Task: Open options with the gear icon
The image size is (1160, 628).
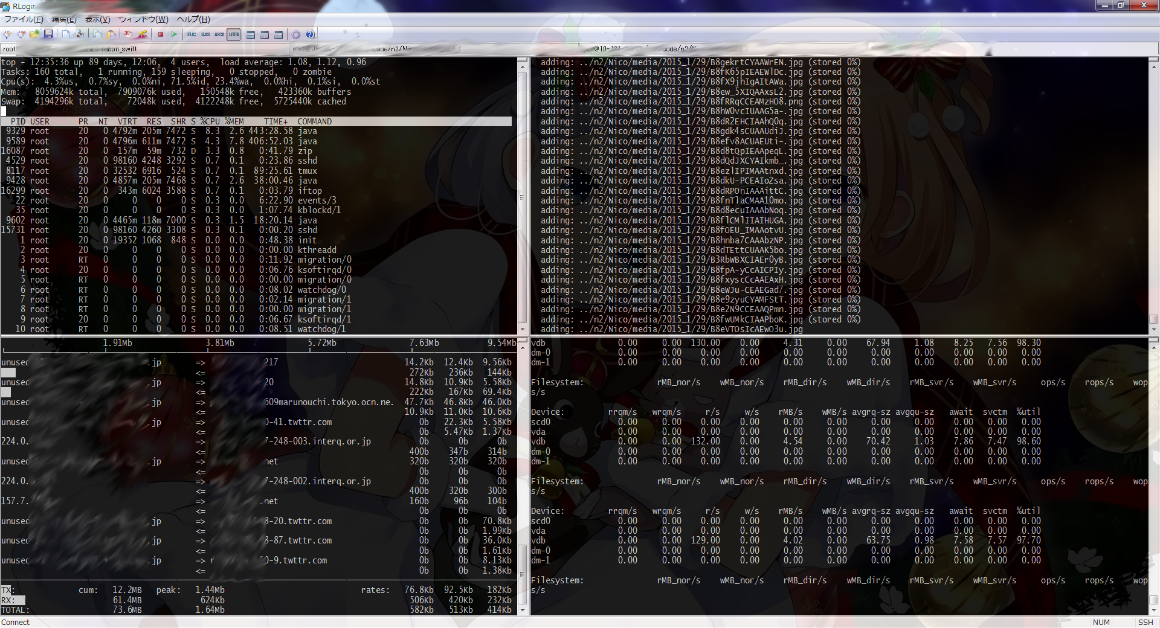Action: coord(296,34)
